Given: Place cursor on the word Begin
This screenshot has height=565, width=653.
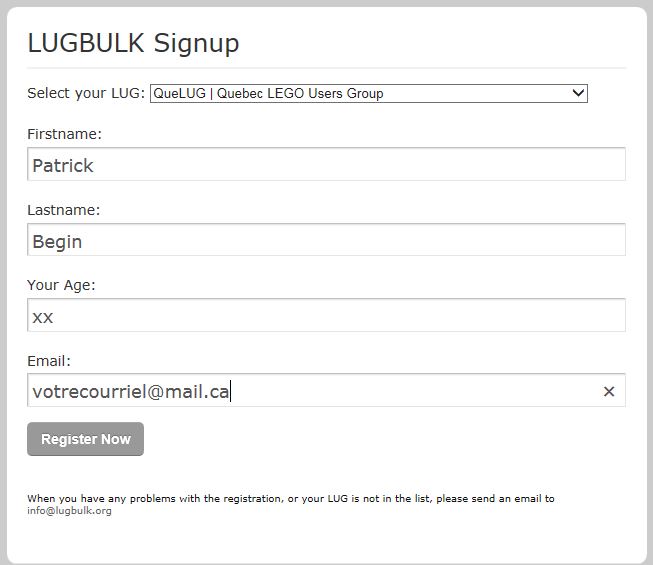Looking at the screenshot, I should 57,242.
